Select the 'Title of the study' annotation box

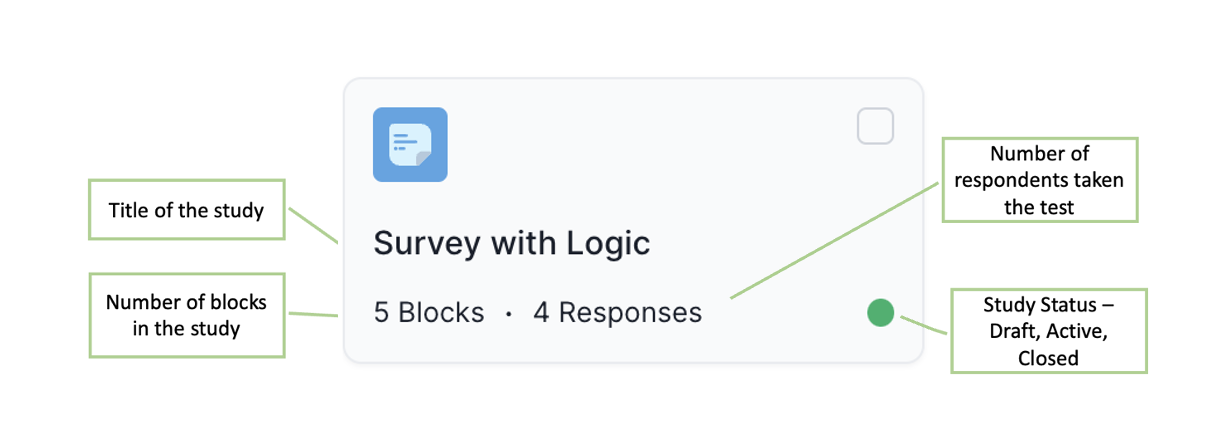coord(187,210)
